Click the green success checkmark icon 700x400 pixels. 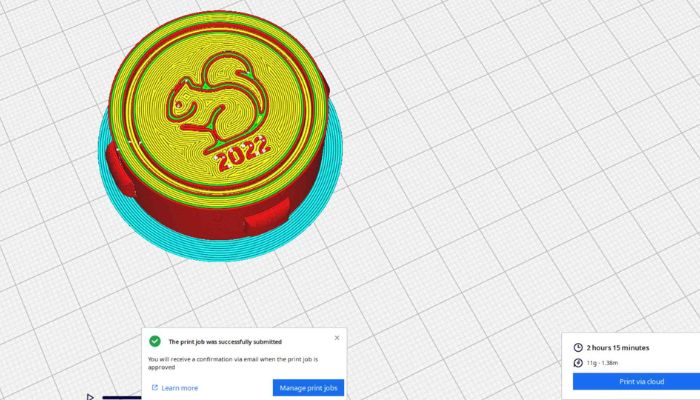pyautogui.click(x=154, y=342)
